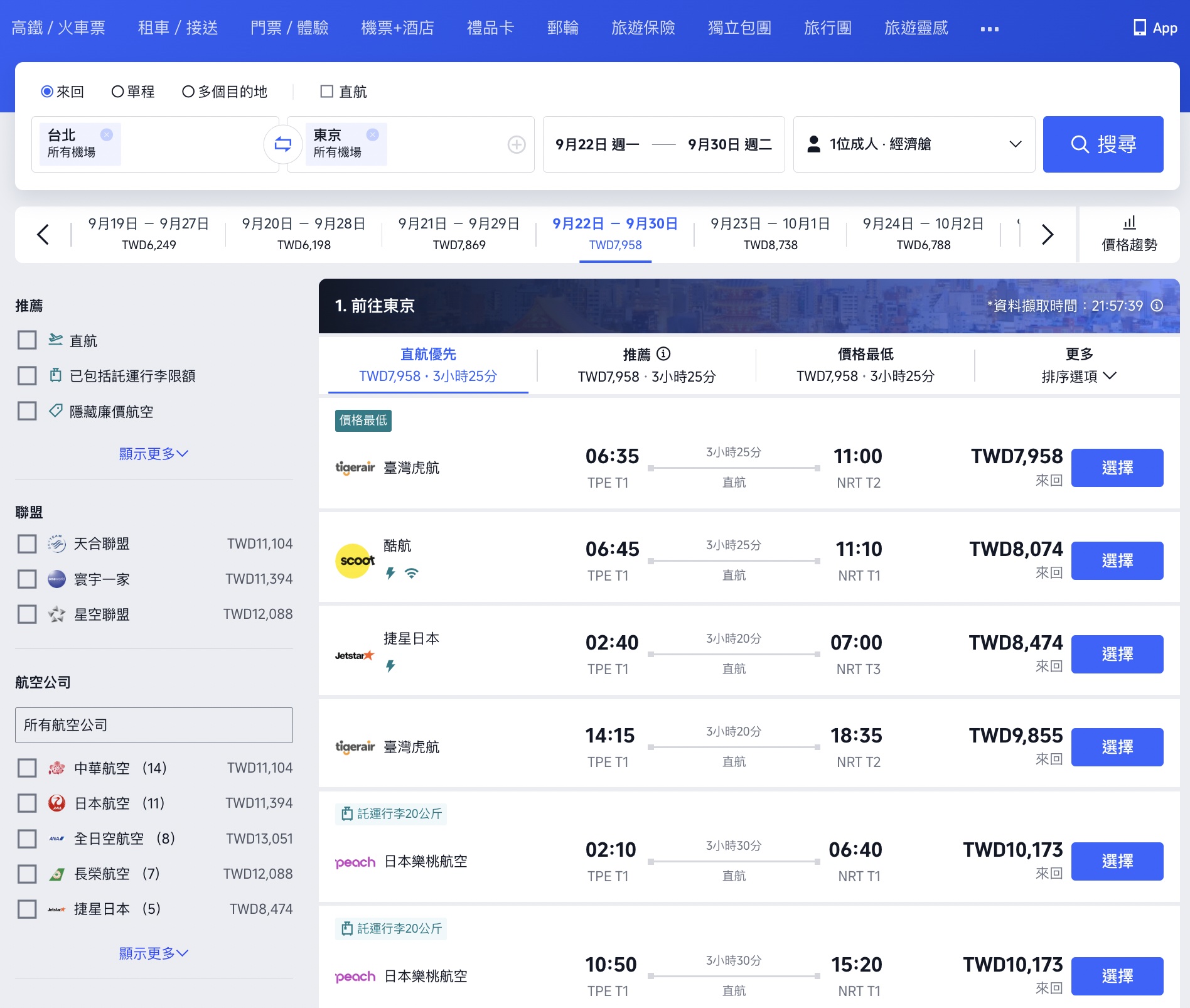The image size is (1190, 1008).
Task: Enable 已包括託運行李限額 filter
Action: point(27,375)
